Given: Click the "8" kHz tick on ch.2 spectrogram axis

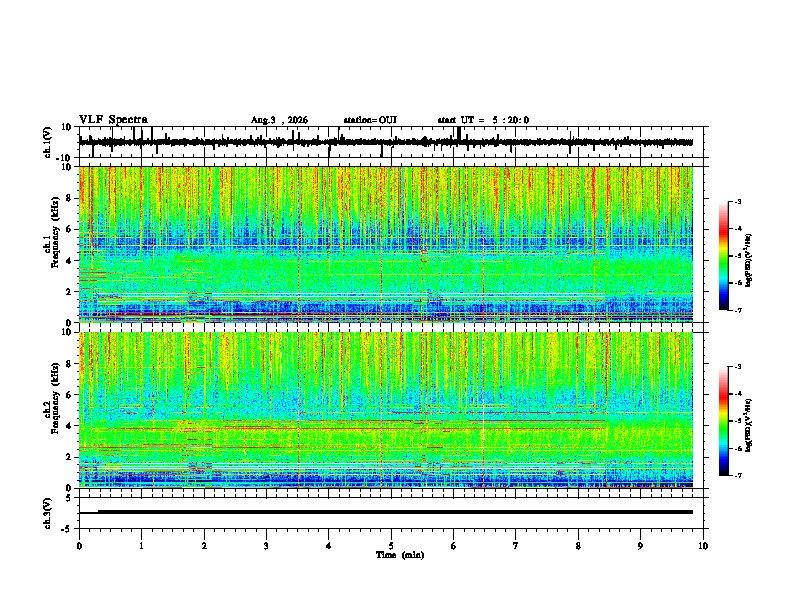Looking at the screenshot, I should click(x=70, y=364).
